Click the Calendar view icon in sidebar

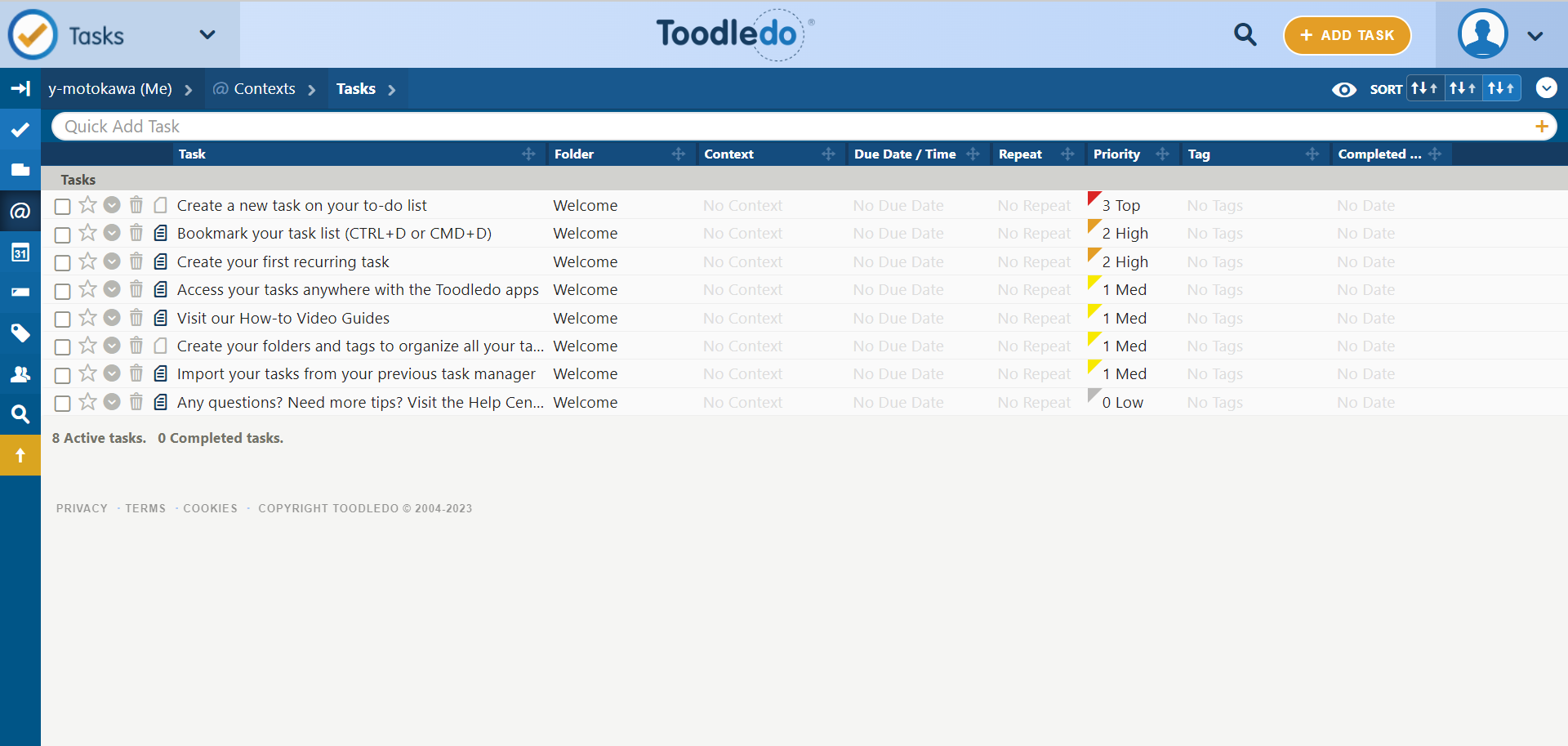(20, 252)
